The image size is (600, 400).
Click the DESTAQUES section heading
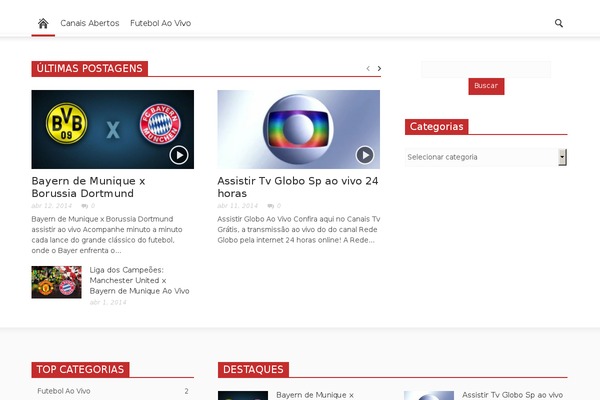click(253, 369)
